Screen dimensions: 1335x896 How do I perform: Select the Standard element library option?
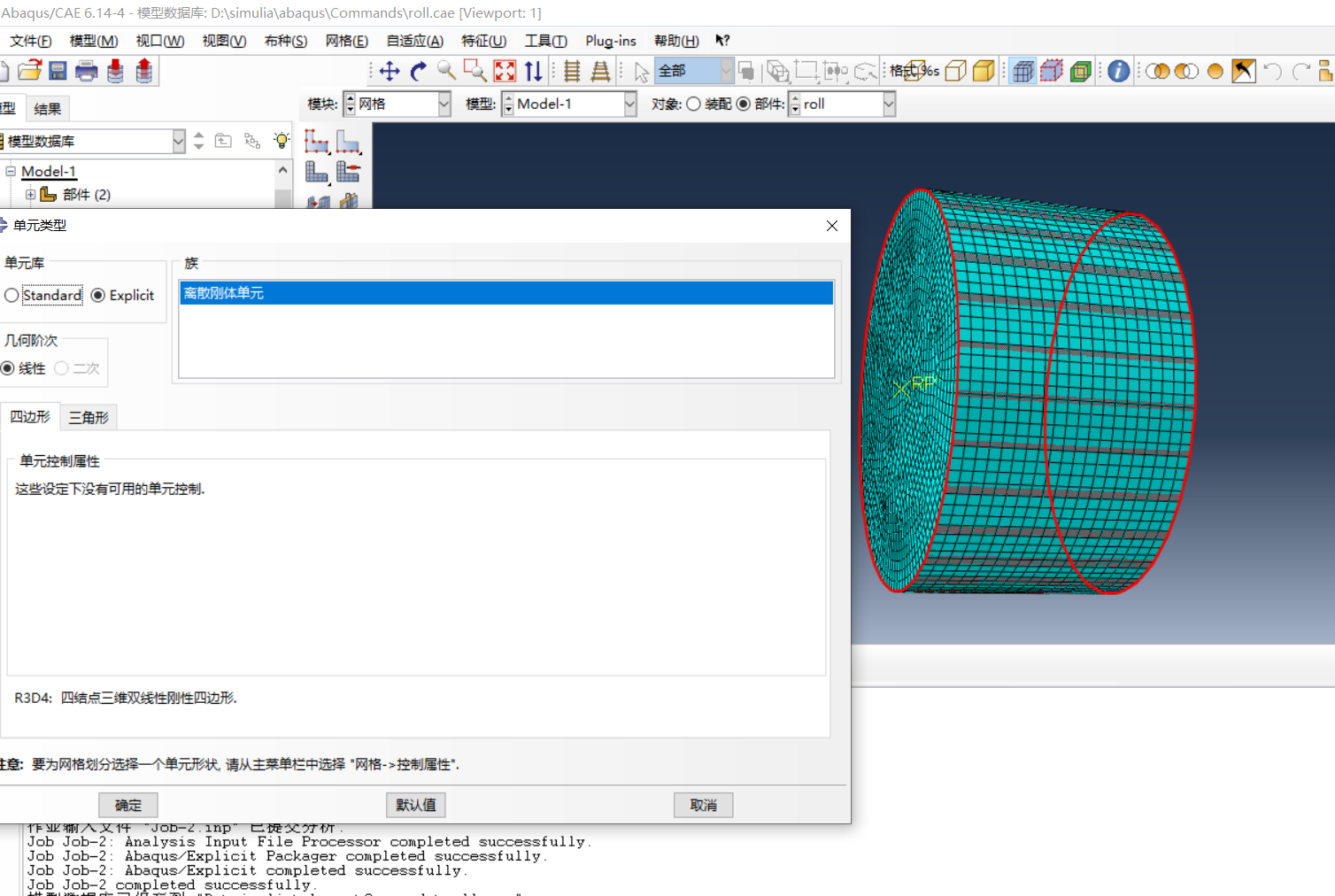(12, 296)
